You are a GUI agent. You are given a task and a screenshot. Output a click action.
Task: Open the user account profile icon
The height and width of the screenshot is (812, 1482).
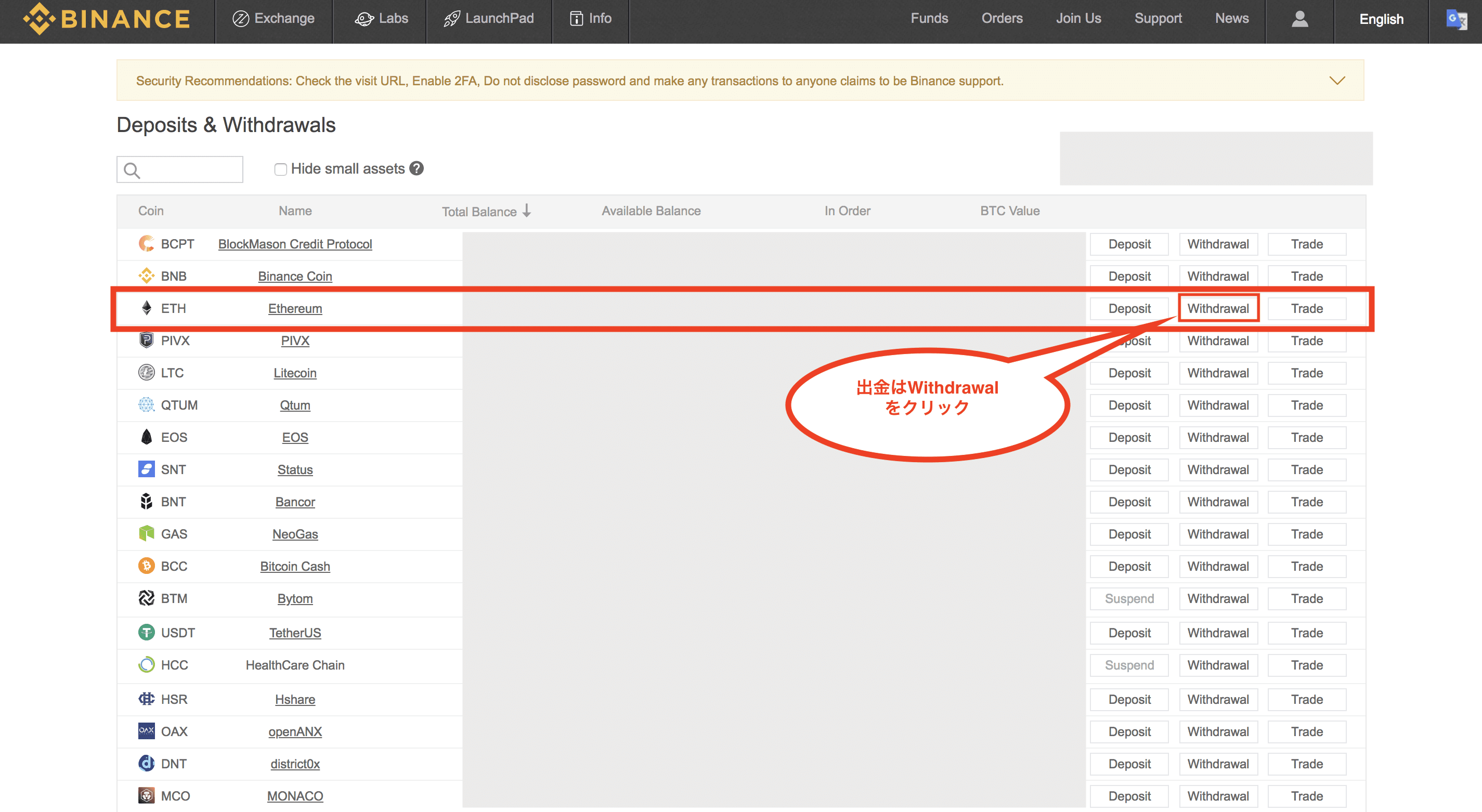(1299, 19)
